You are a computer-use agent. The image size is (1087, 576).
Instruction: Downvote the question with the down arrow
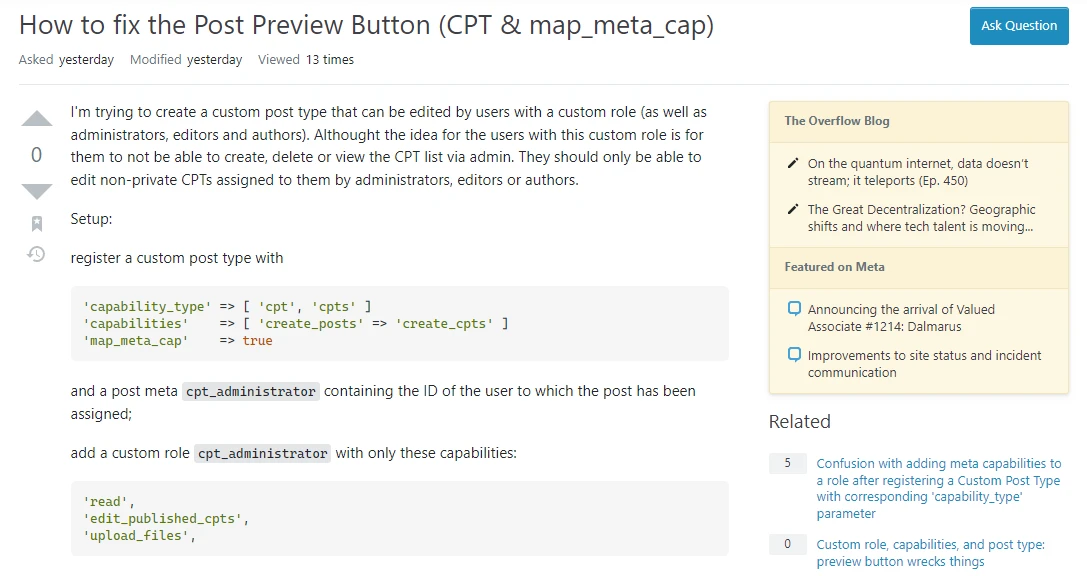[37, 191]
